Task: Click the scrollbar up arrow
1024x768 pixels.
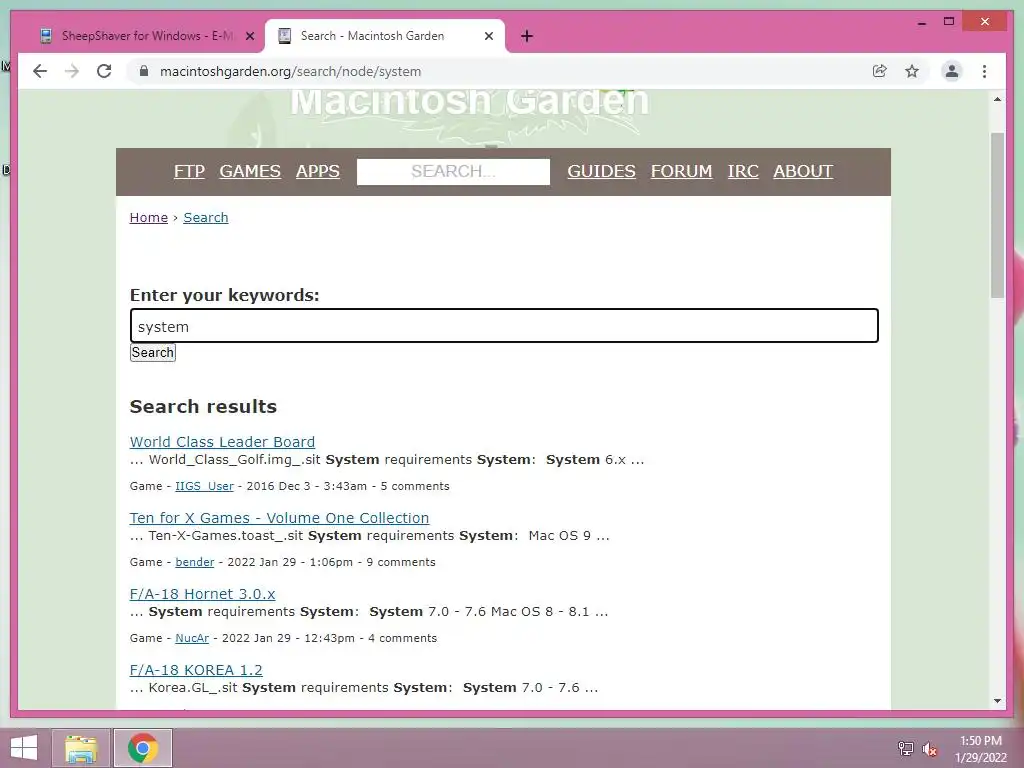Action: click(997, 99)
